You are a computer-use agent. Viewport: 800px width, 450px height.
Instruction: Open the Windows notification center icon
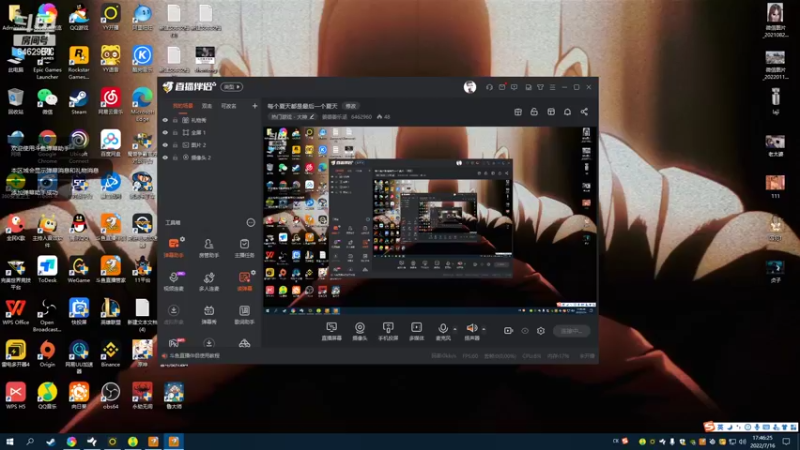pos(786,441)
